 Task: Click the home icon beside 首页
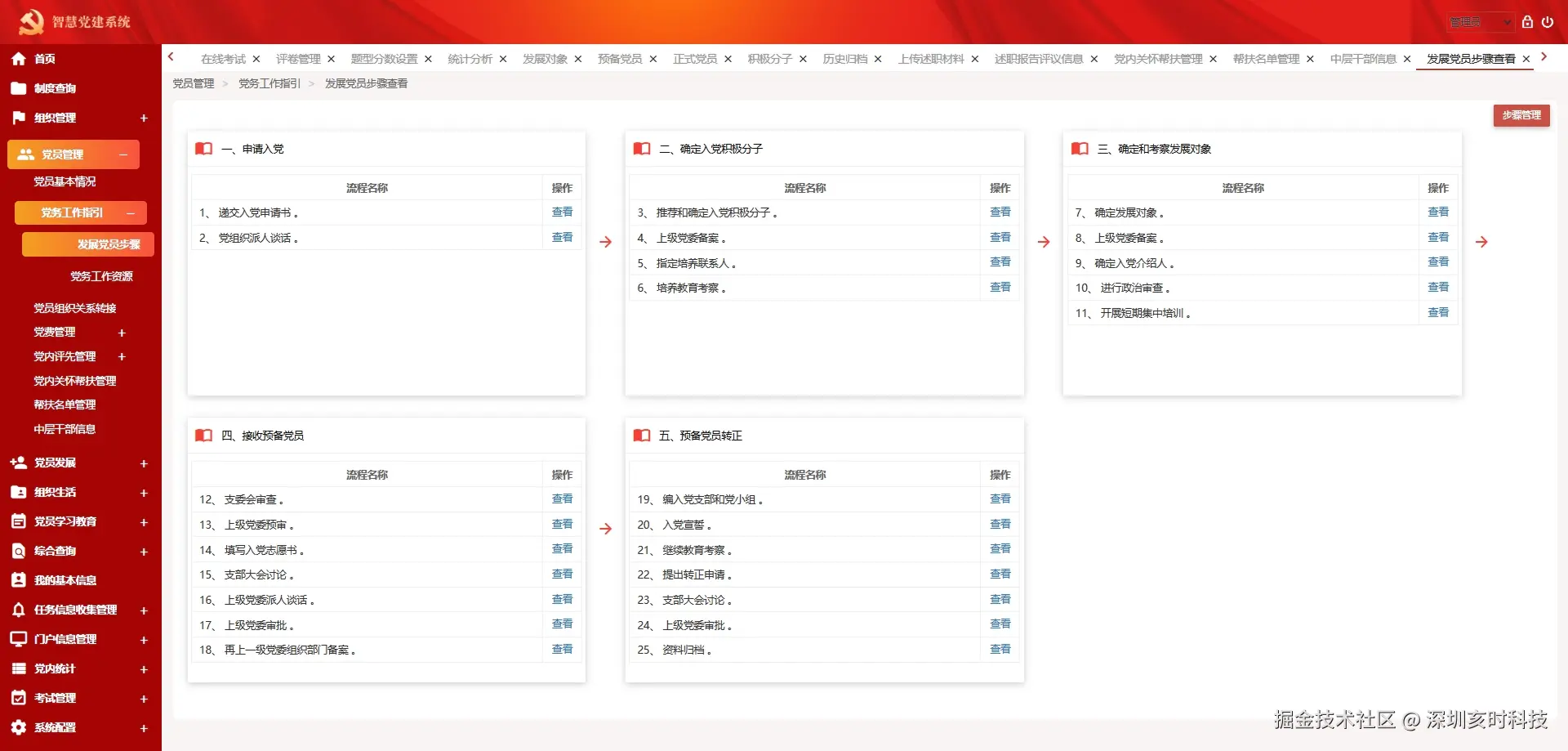tap(19, 59)
